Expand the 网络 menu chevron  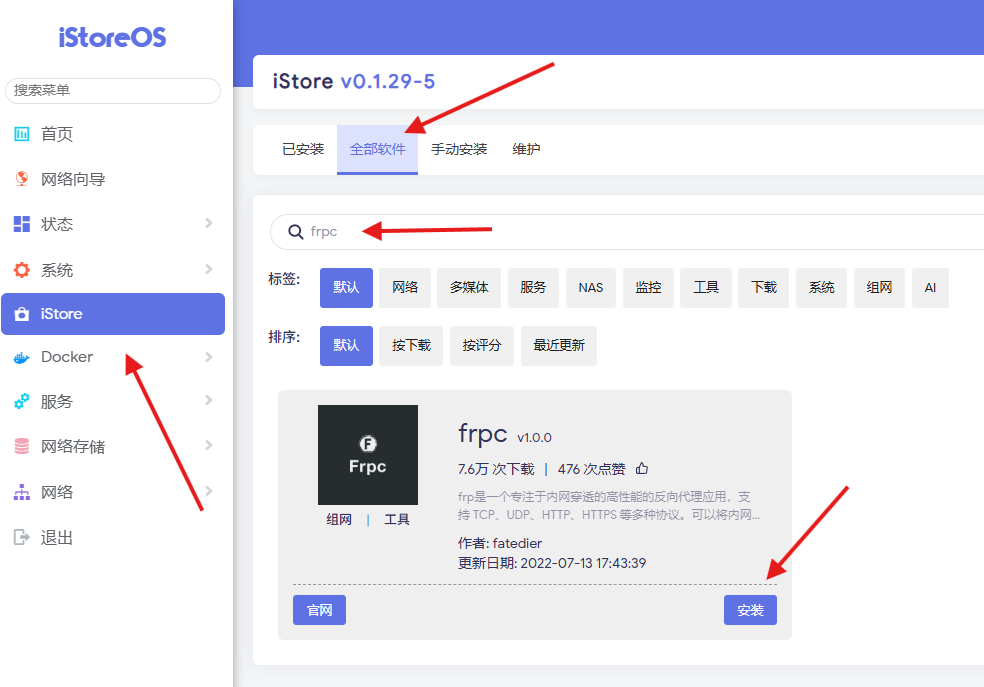point(209,491)
